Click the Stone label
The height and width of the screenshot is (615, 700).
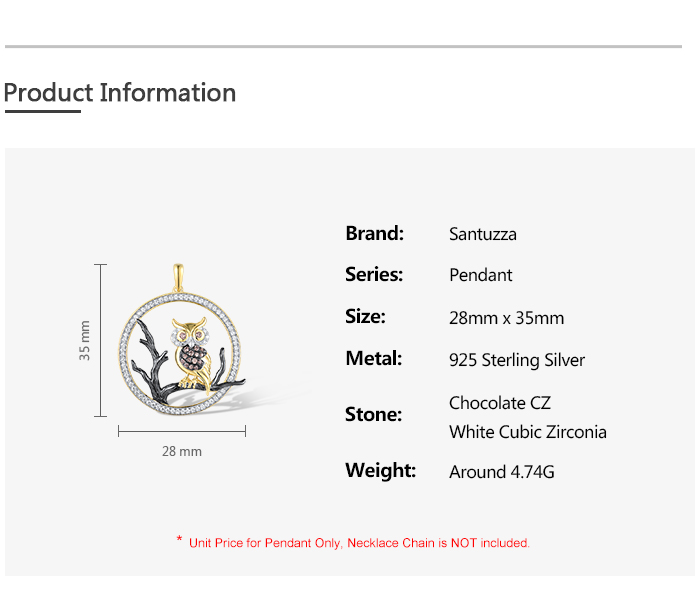[x=374, y=415]
